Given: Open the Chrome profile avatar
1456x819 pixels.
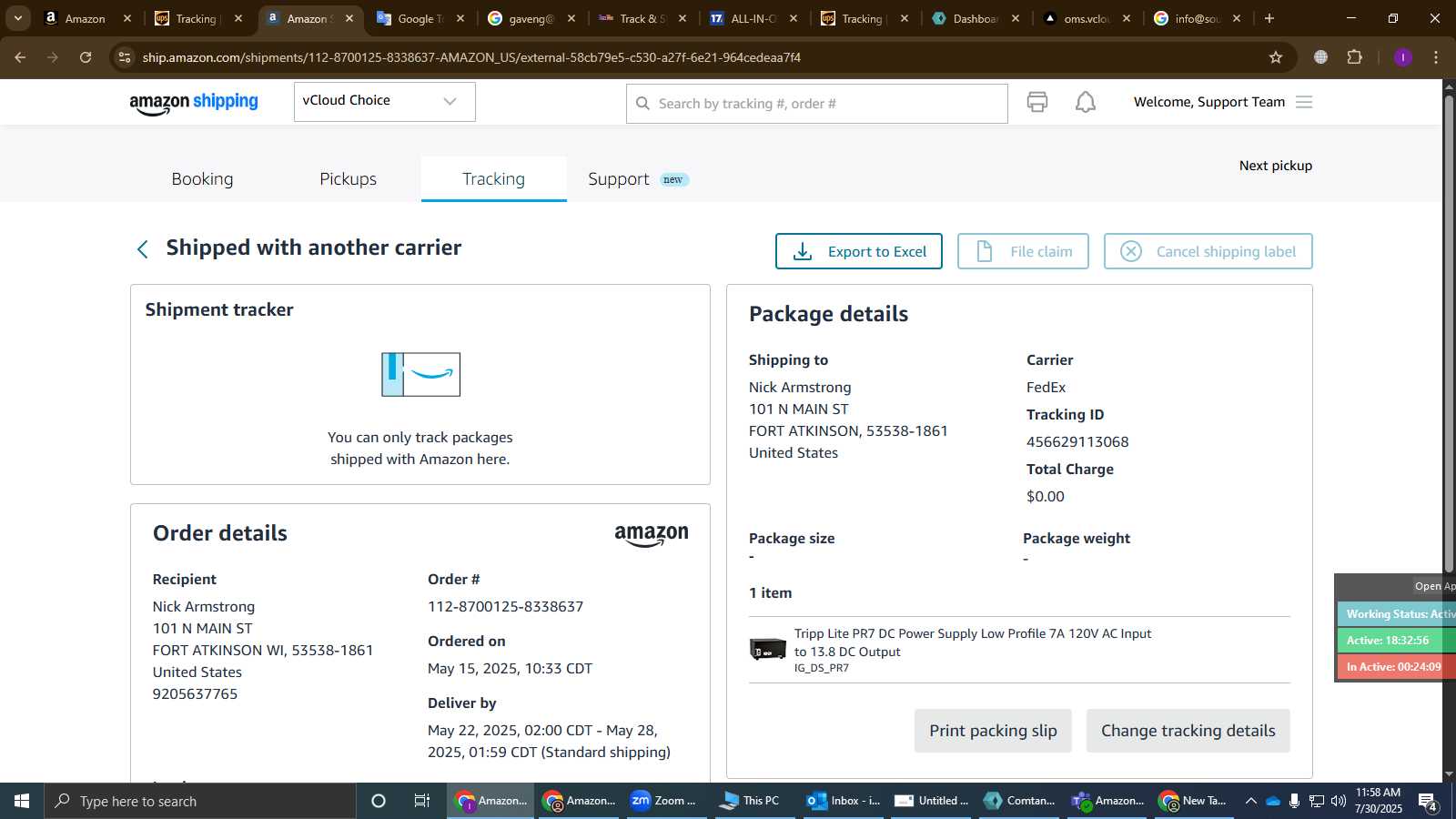Looking at the screenshot, I should click(1402, 57).
